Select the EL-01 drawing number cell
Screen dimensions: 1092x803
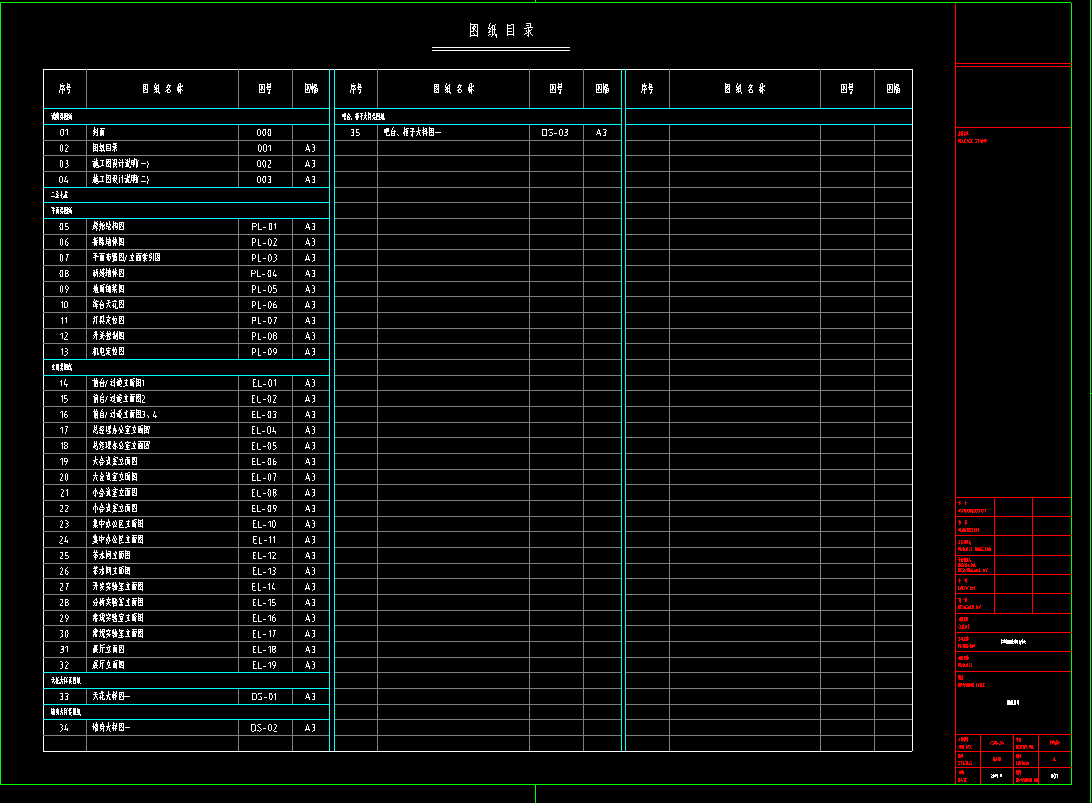(x=264, y=383)
